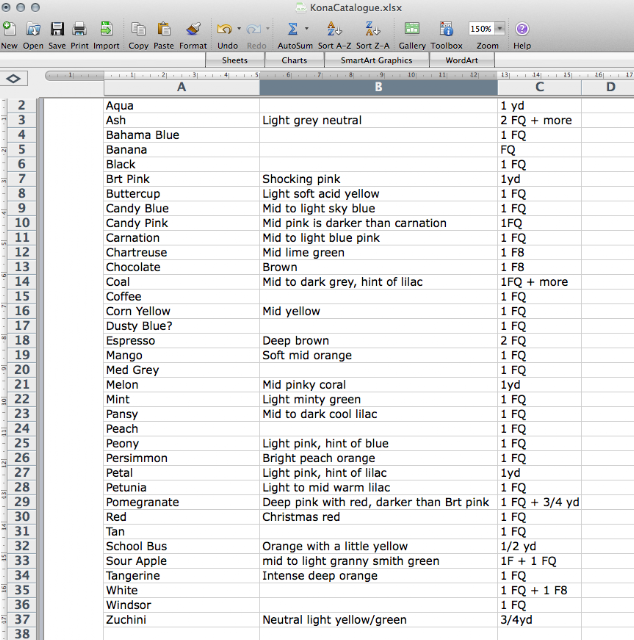Click the horizontal ruler

(339, 75)
